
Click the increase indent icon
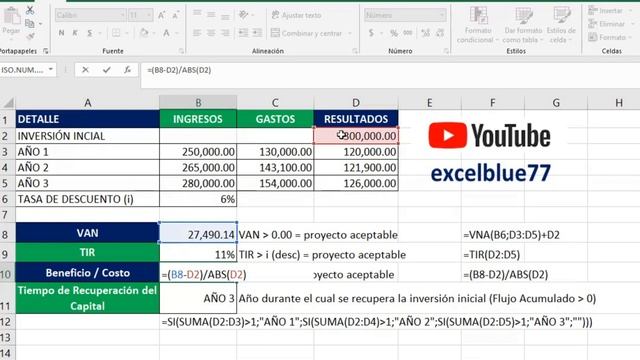coord(257,33)
